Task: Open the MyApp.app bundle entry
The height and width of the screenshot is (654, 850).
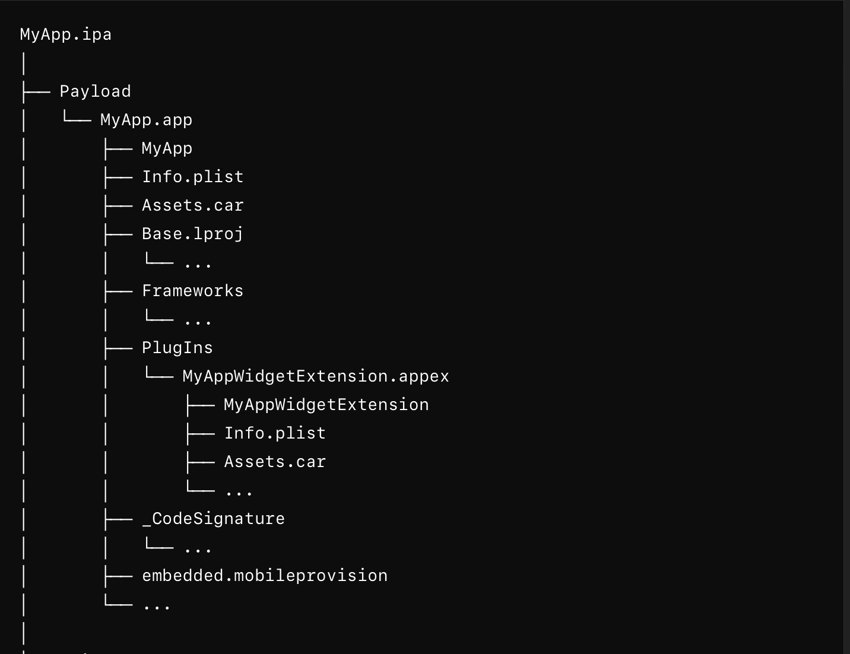Action: click(146, 120)
